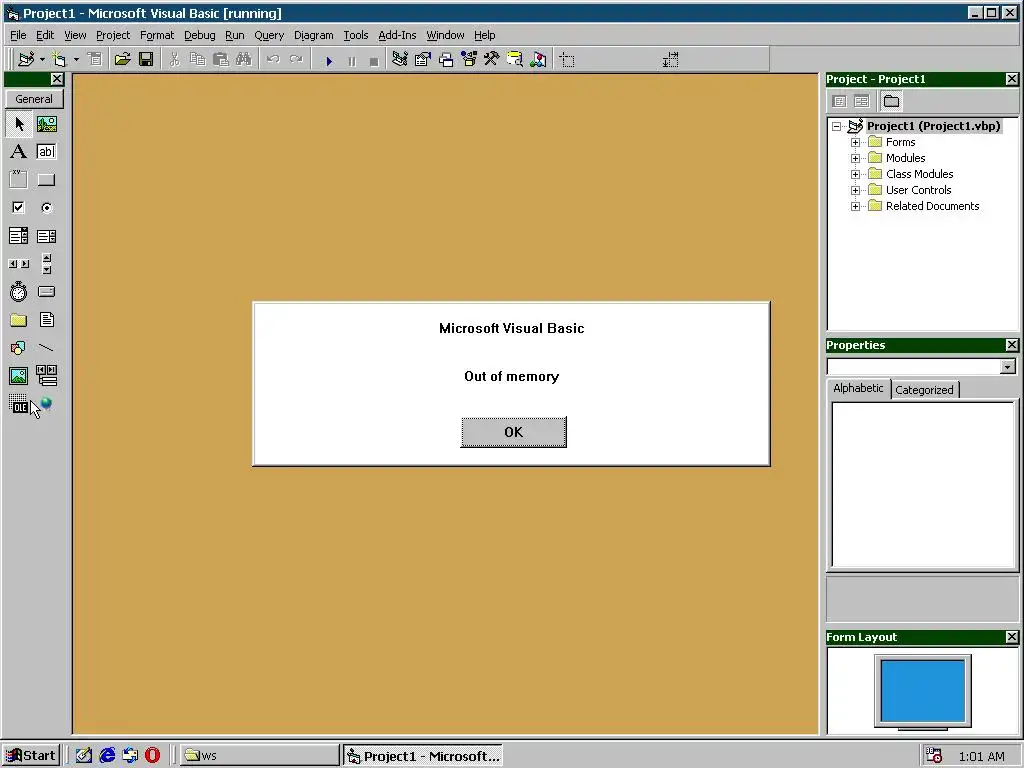This screenshot has height=768, width=1024.
Task: Open the Add-Ins menu
Action: (x=397, y=35)
